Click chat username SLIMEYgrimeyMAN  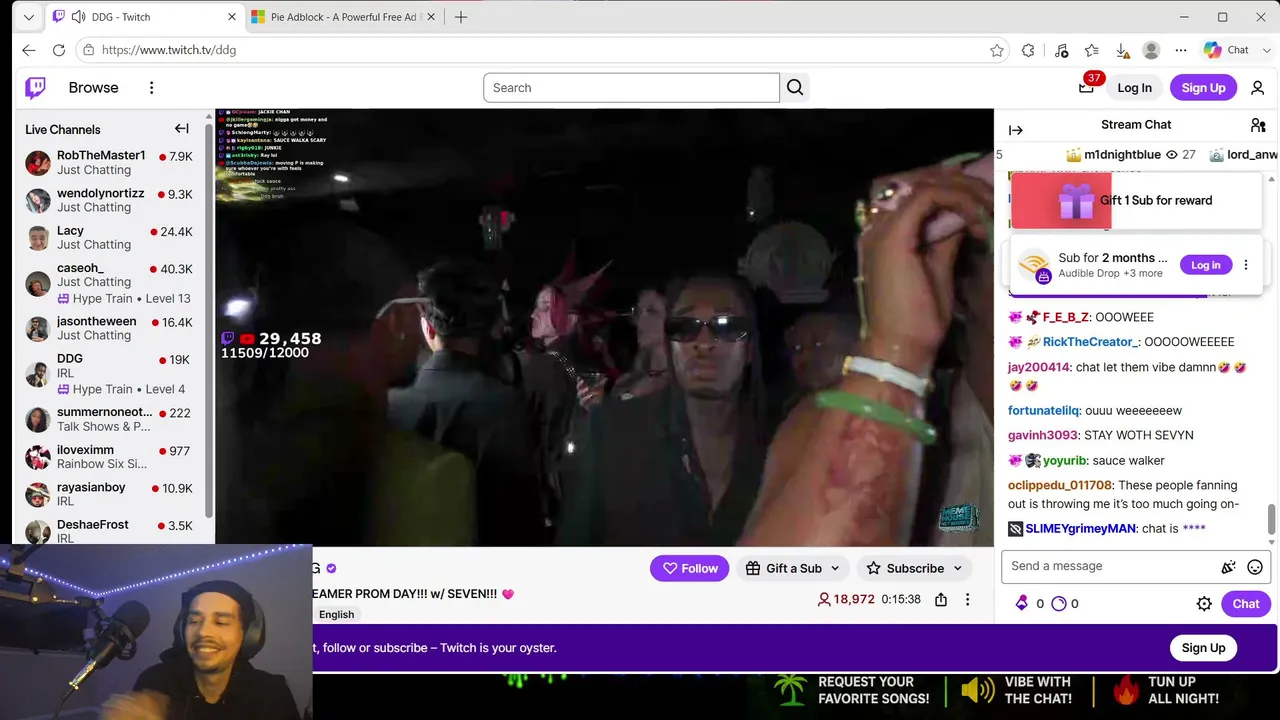coord(1081,529)
